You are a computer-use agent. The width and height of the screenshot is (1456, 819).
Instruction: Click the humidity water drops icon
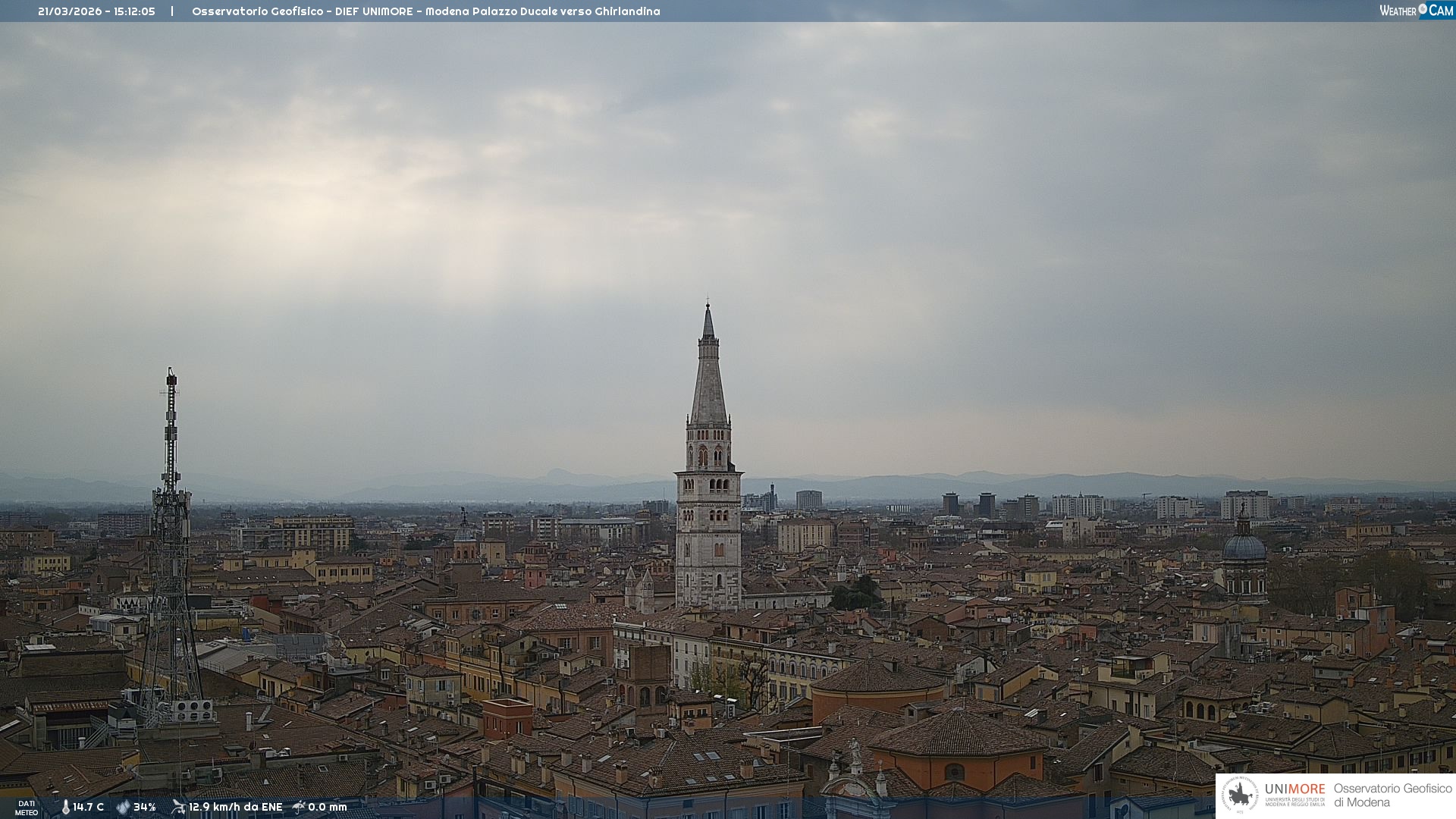point(123,807)
